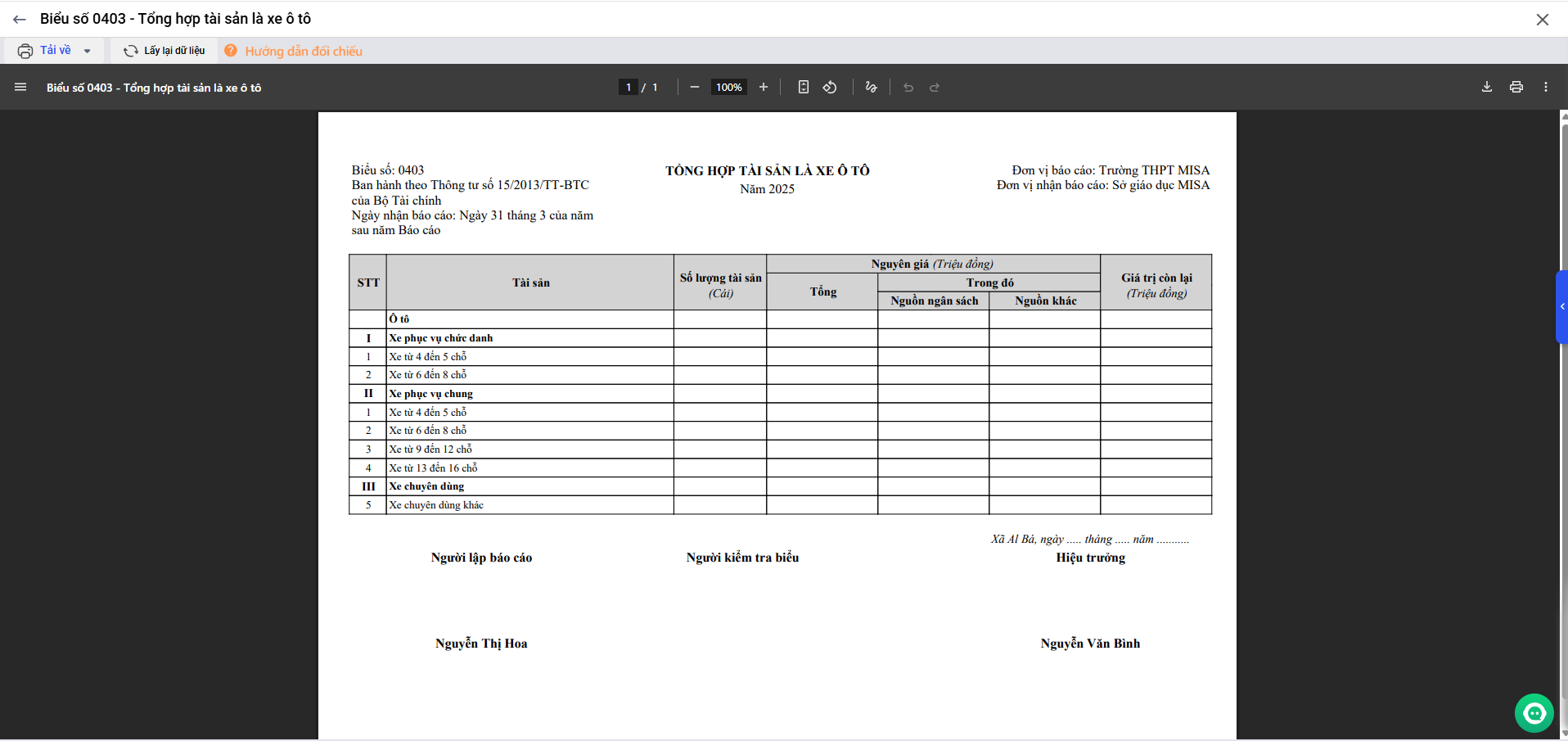Toggle the PDF sidebar hamburger menu

coord(20,87)
